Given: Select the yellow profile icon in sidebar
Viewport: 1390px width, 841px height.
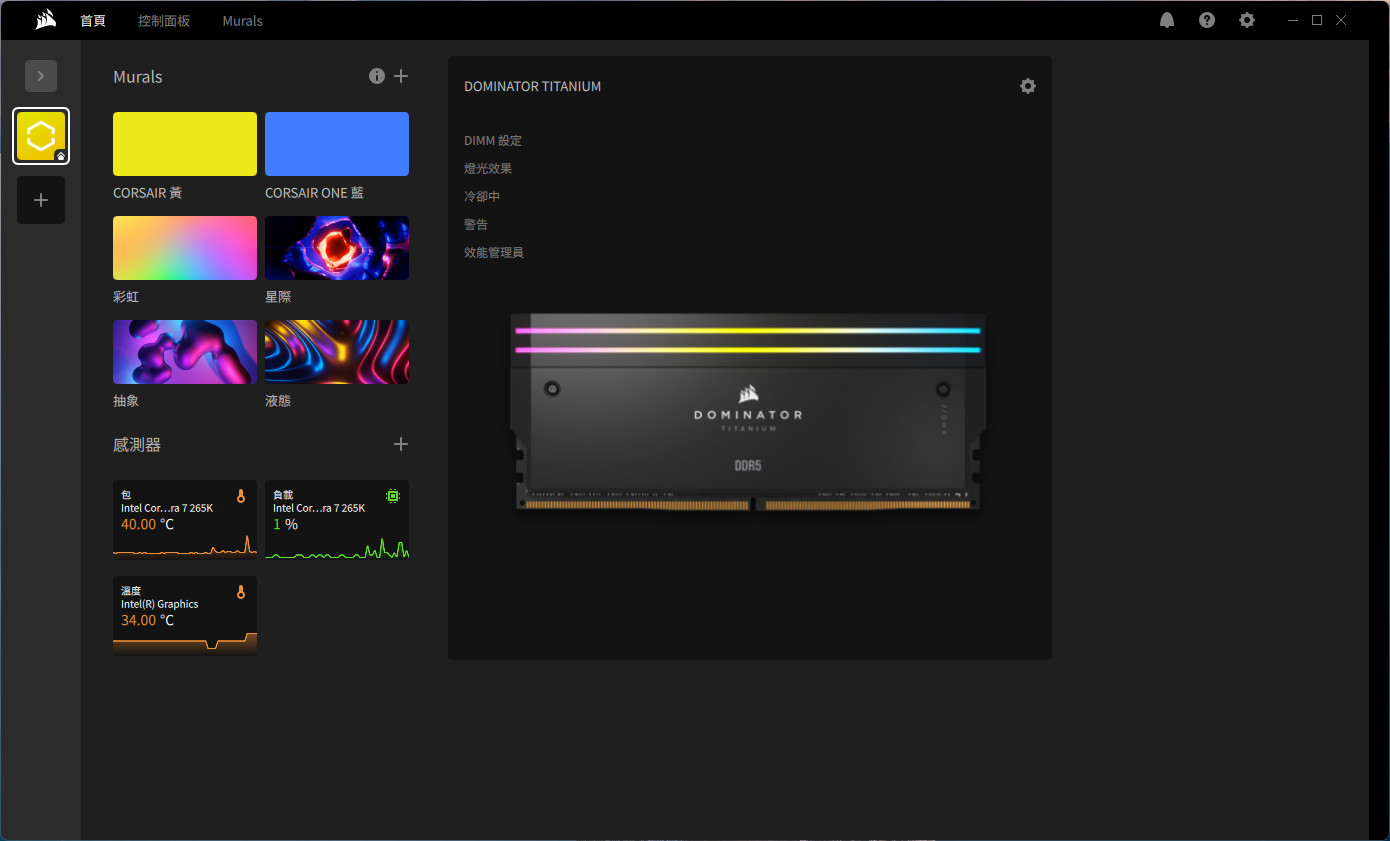Looking at the screenshot, I should tap(41, 136).
